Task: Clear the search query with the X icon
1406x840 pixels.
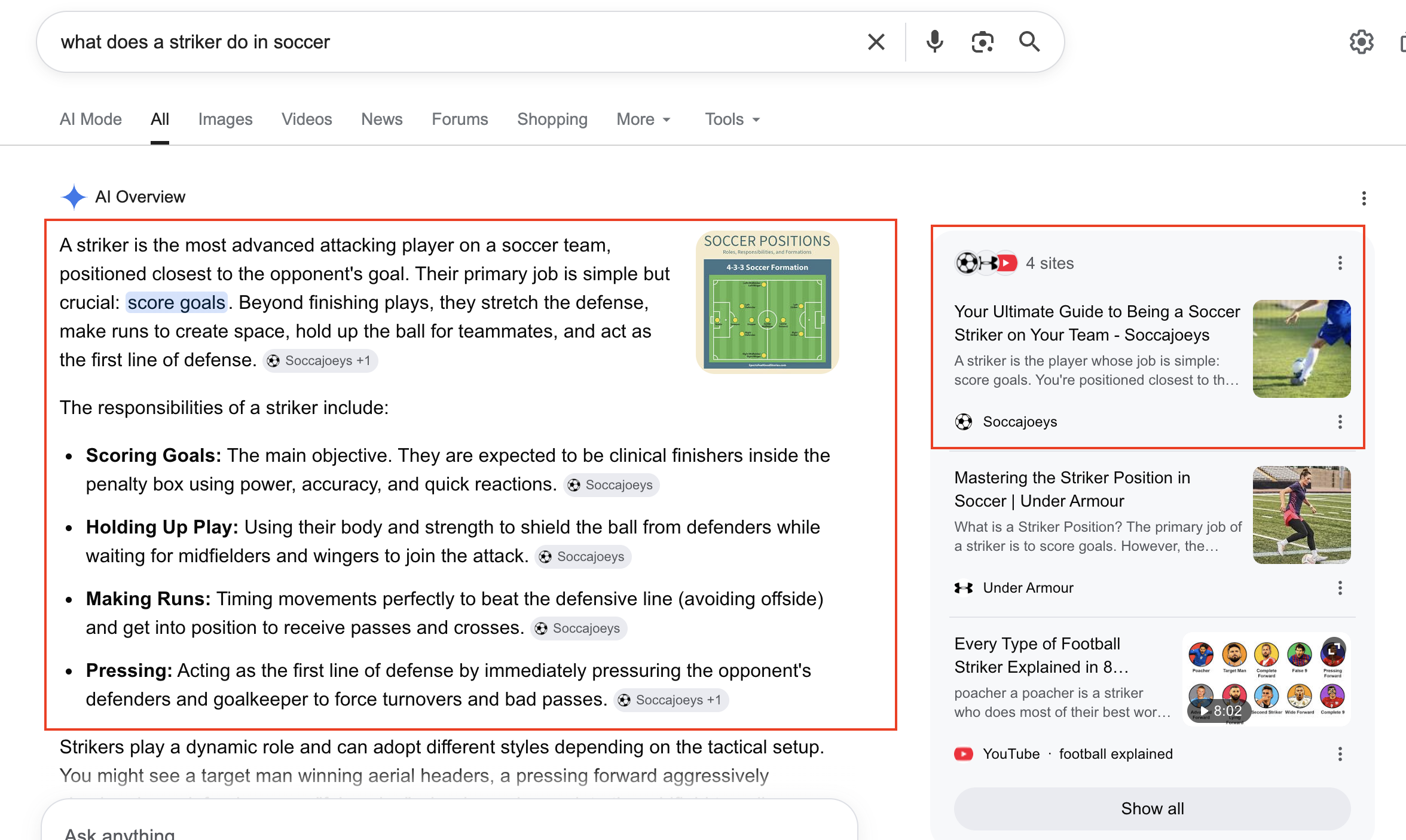Action: pyautogui.click(x=876, y=42)
